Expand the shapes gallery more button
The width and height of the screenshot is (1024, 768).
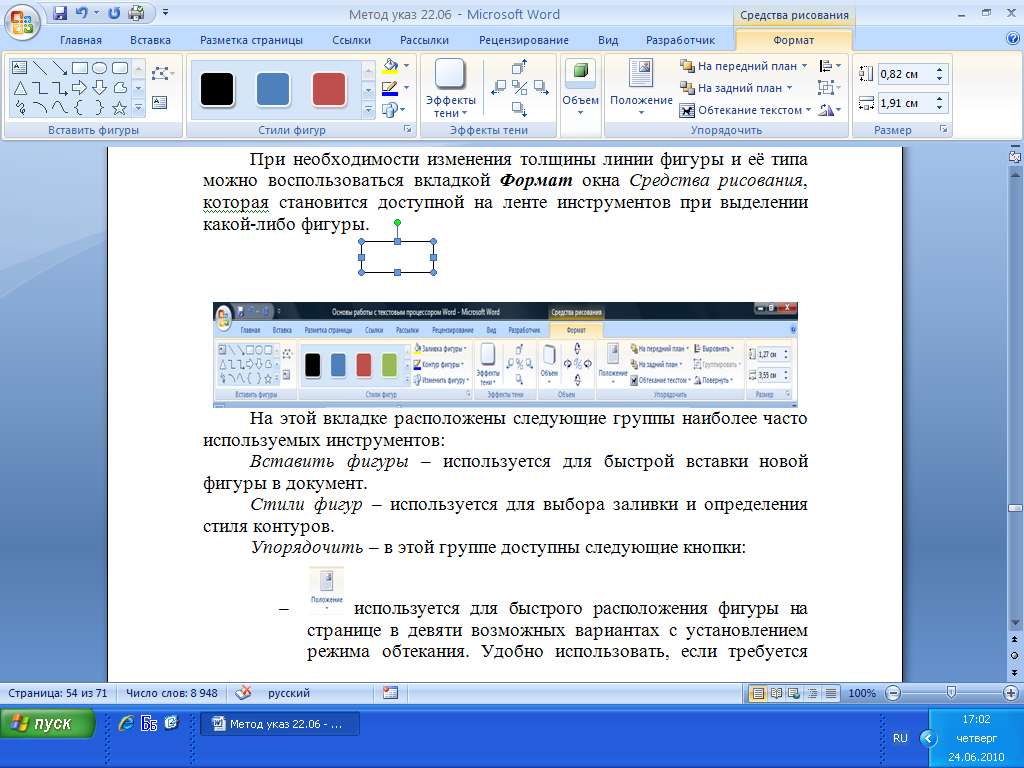(138, 107)
